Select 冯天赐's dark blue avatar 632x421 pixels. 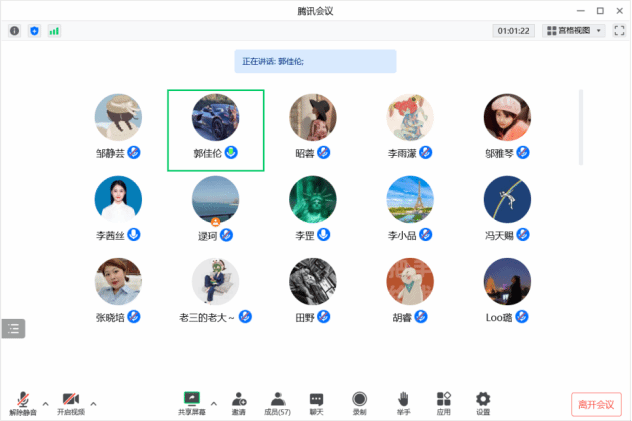[507, 199]
